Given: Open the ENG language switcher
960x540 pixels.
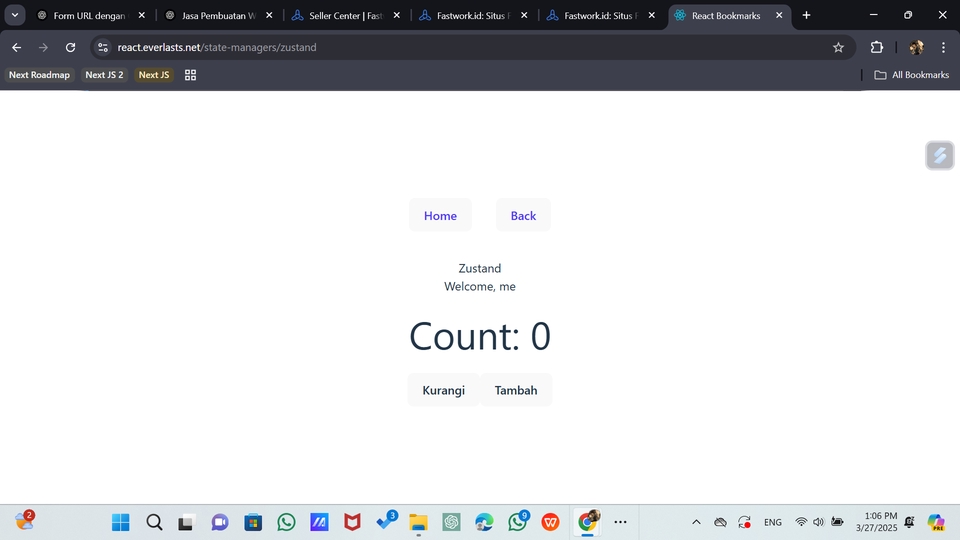Looking at the screenshot, I should click(x=773, y=522).
